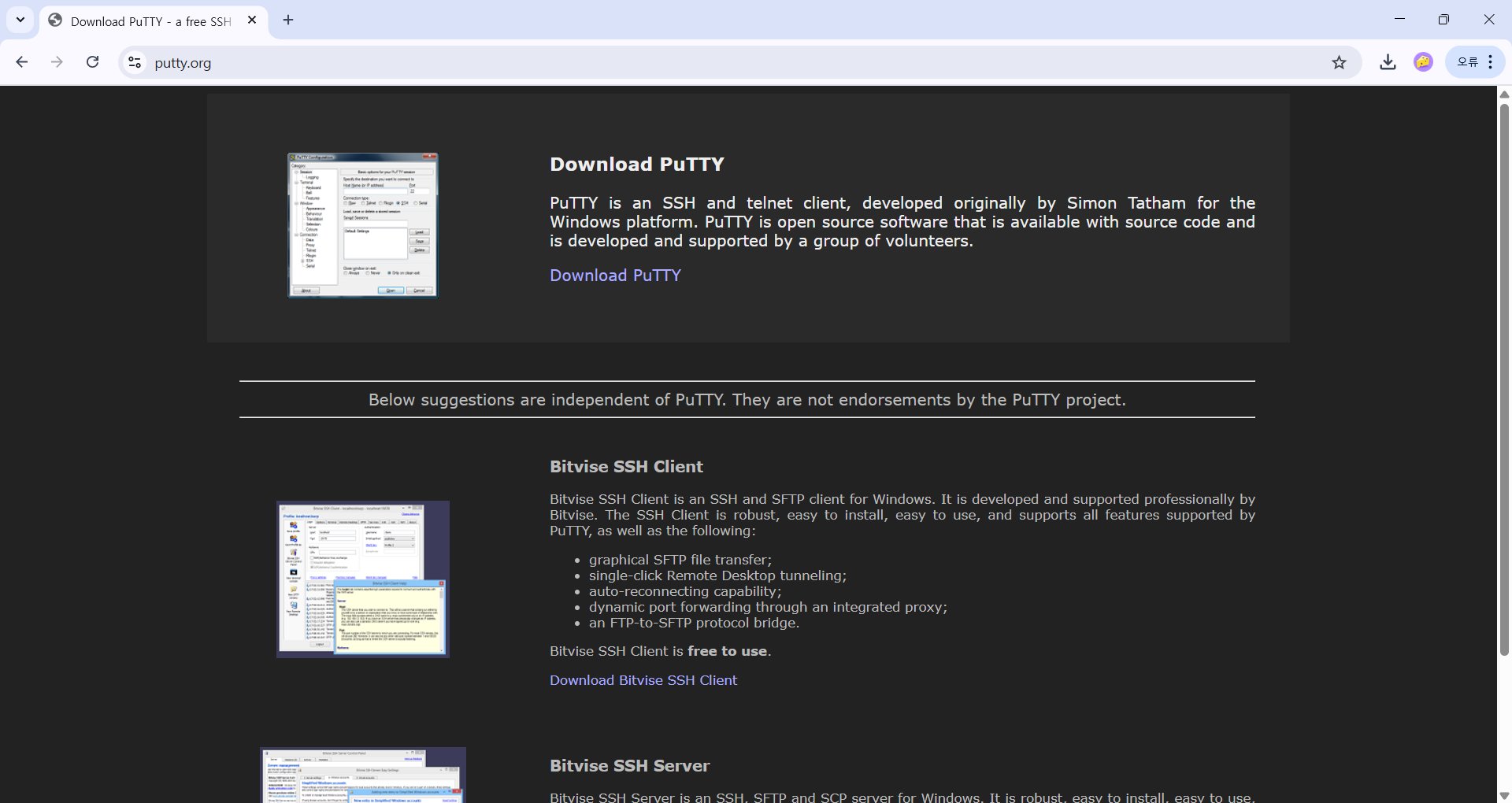Open a new tab with plus button
Screen dimensions: 1512x803
288,20
